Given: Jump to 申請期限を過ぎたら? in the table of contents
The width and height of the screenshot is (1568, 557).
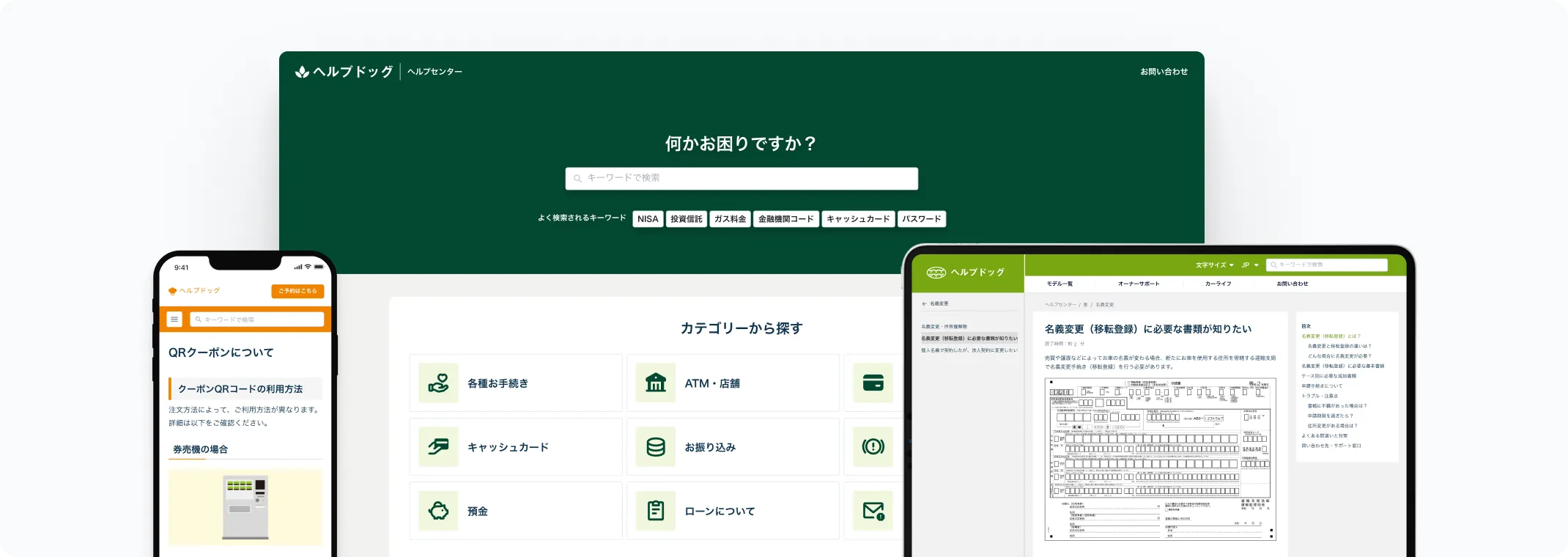Looking at the screenshot, I should point(1330,416).
